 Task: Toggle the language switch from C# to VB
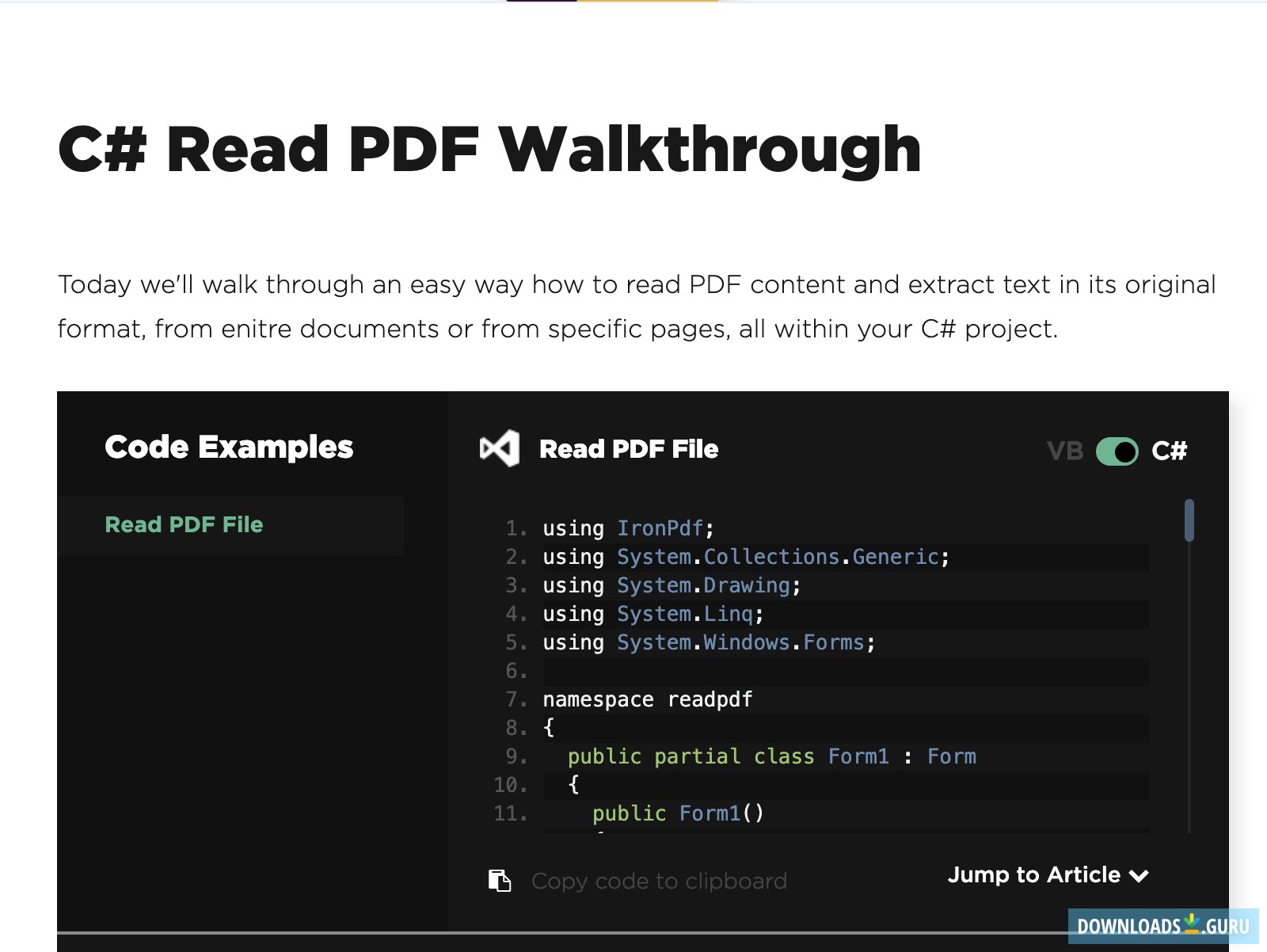click(x=1117, y=451)
